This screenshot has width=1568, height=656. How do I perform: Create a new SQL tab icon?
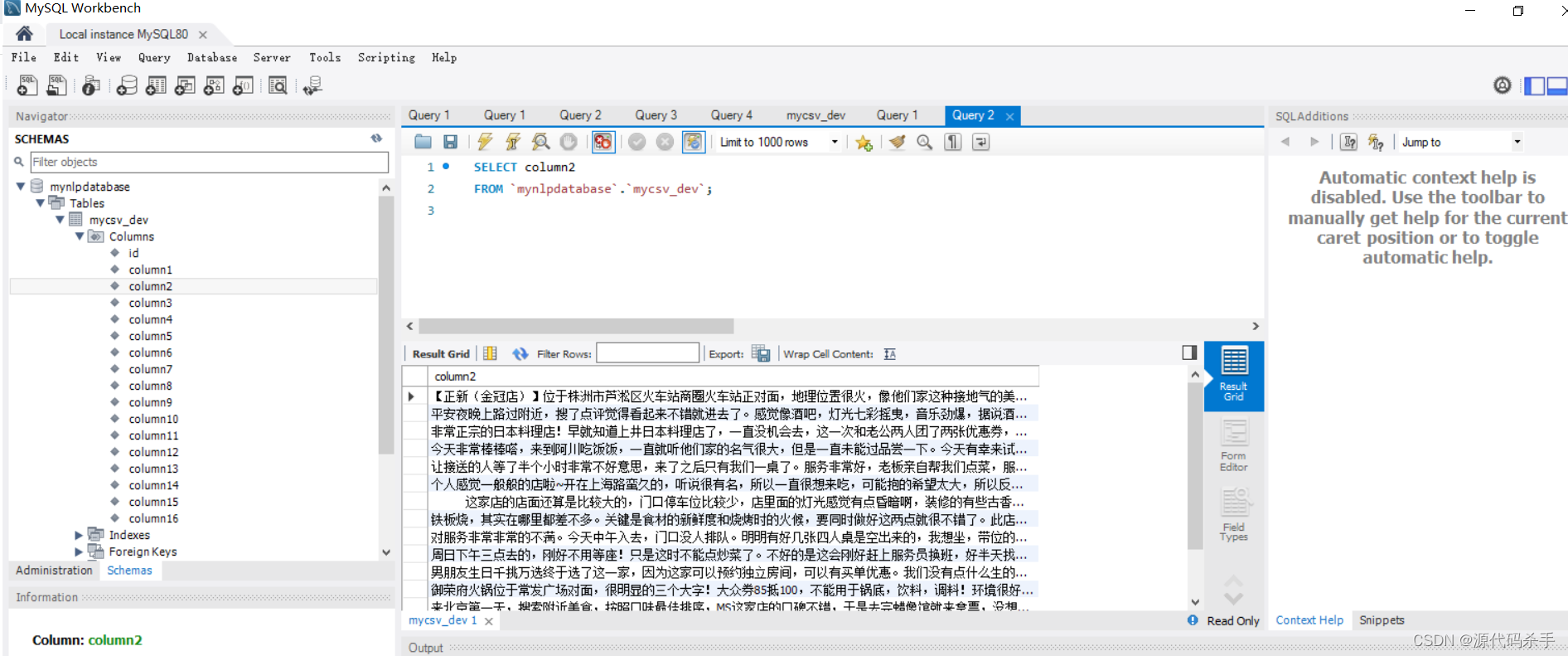coord(27,85)
